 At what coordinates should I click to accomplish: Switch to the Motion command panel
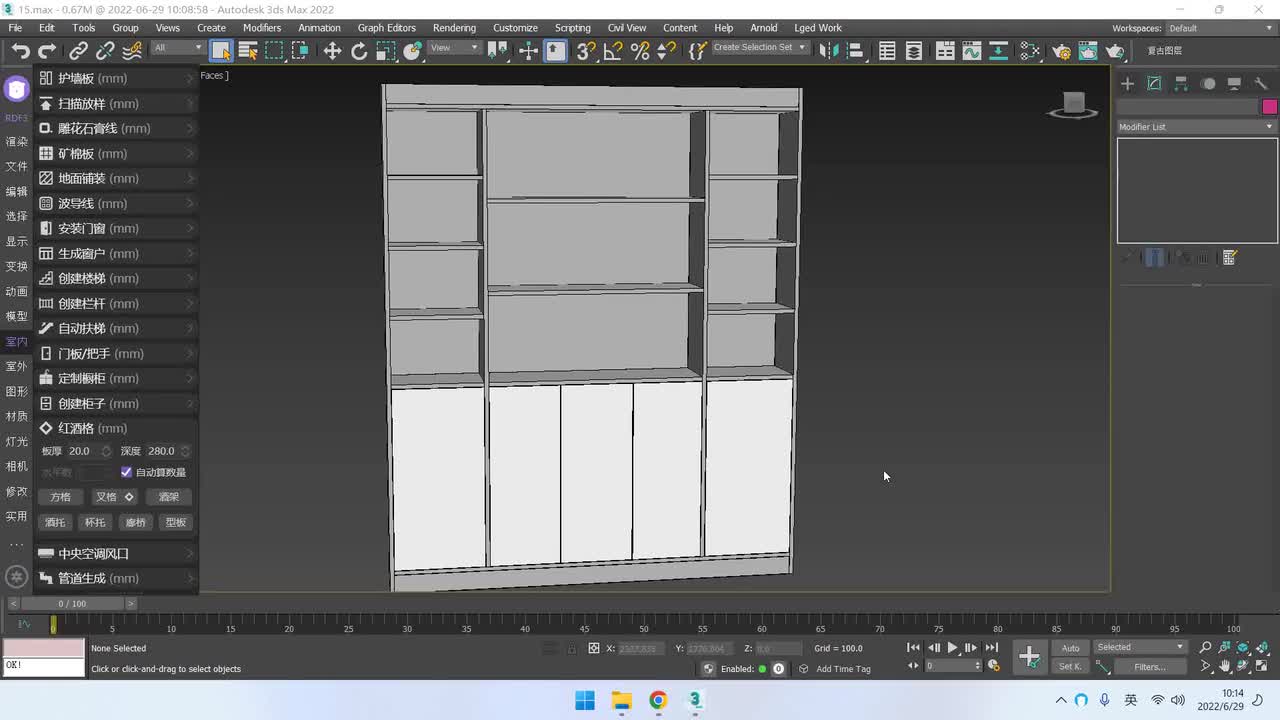1208,84
